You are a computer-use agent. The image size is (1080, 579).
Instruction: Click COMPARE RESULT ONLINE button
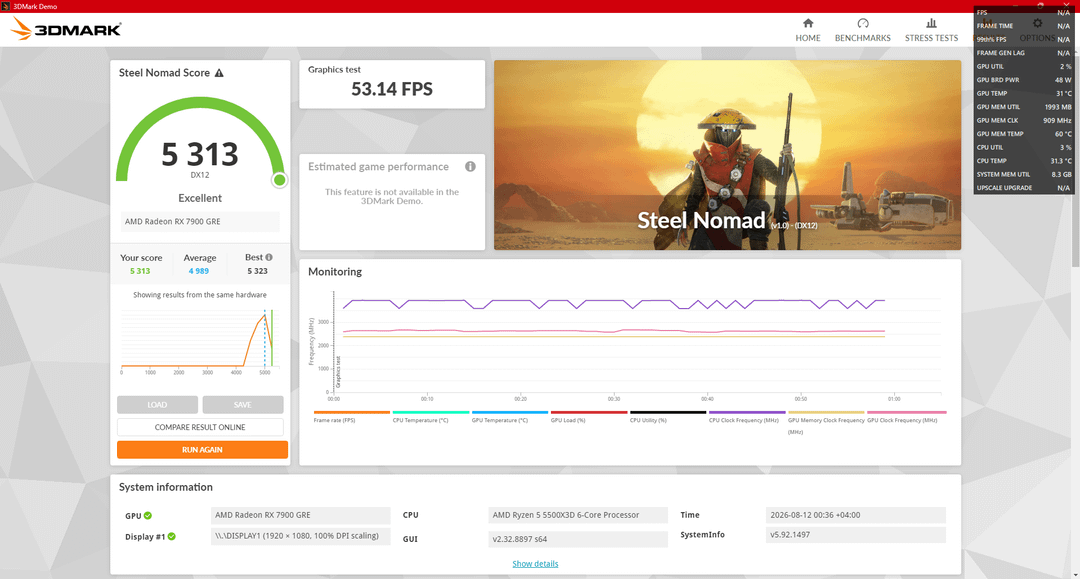coord(200,427)
